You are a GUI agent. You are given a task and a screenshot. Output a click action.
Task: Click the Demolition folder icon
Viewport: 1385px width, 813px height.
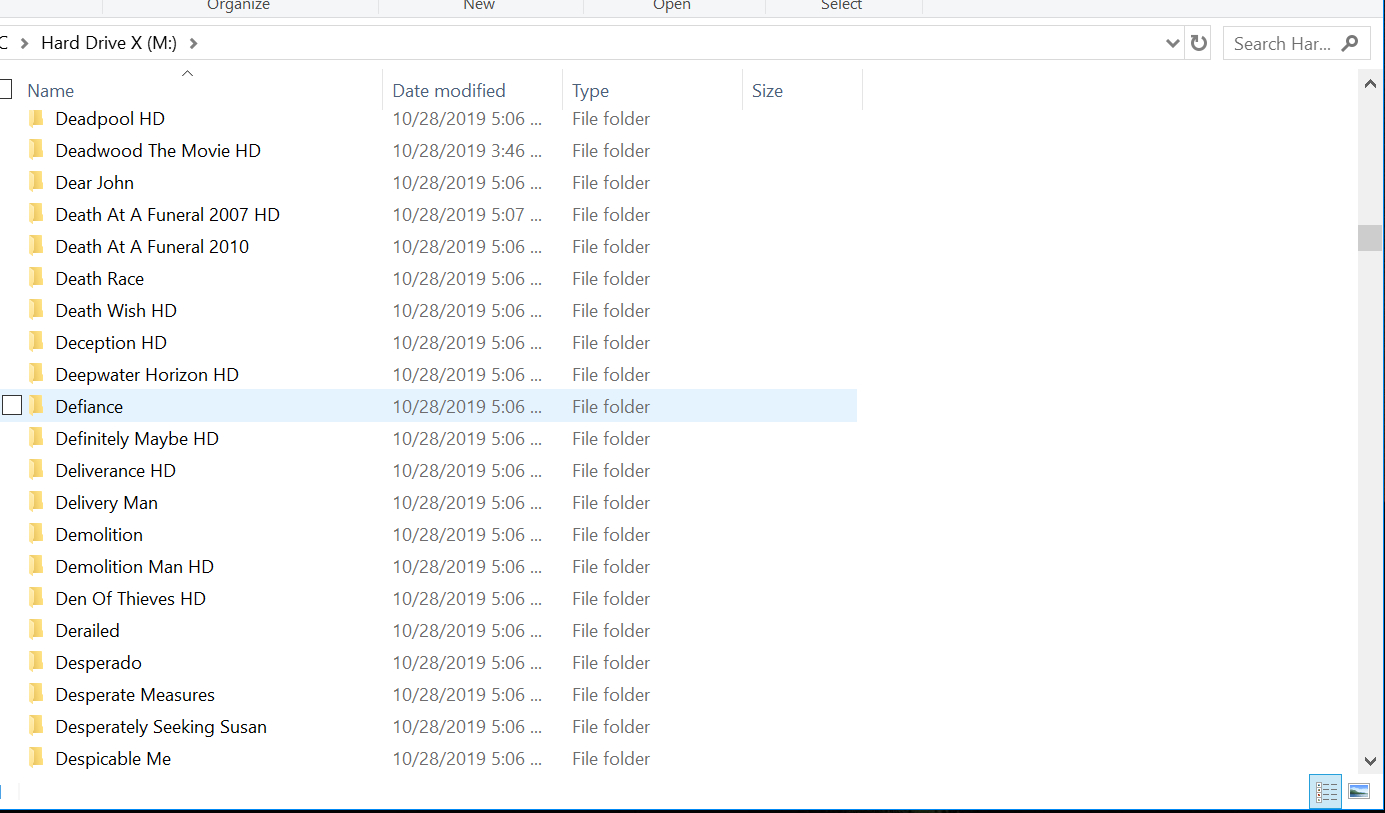[37, 535]
